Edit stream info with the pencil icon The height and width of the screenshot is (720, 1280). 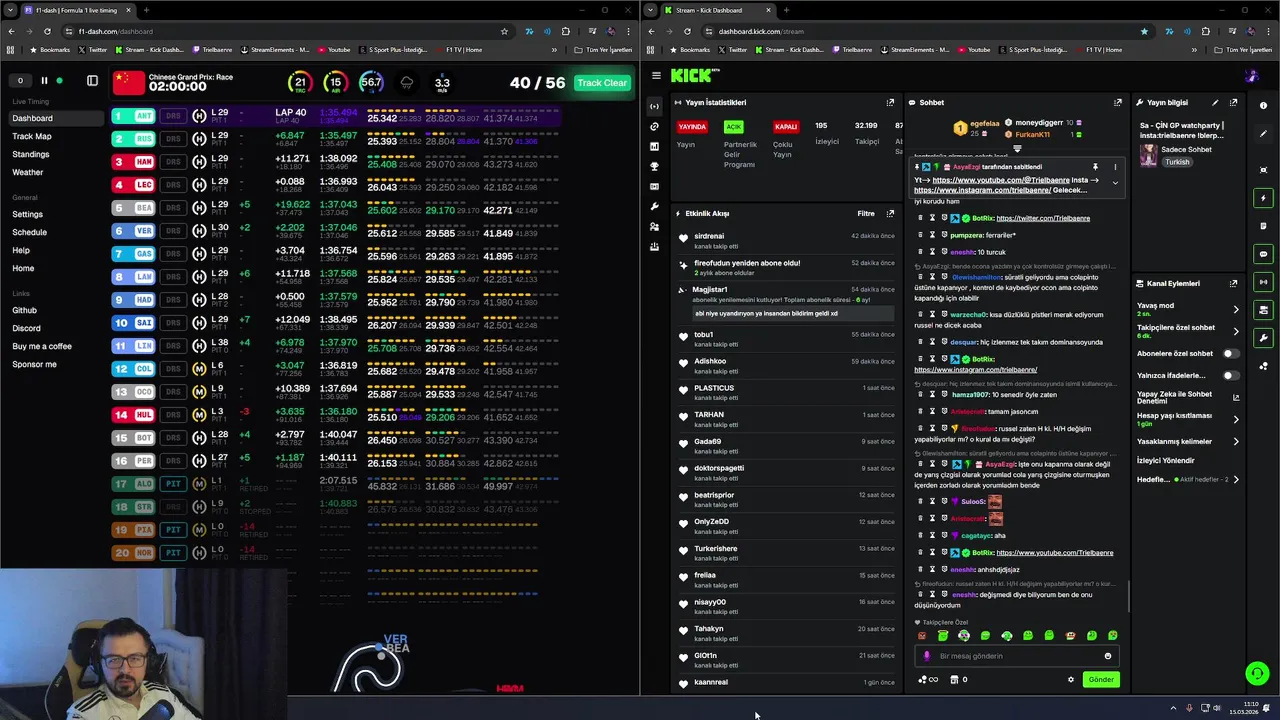click(1215, 102)
